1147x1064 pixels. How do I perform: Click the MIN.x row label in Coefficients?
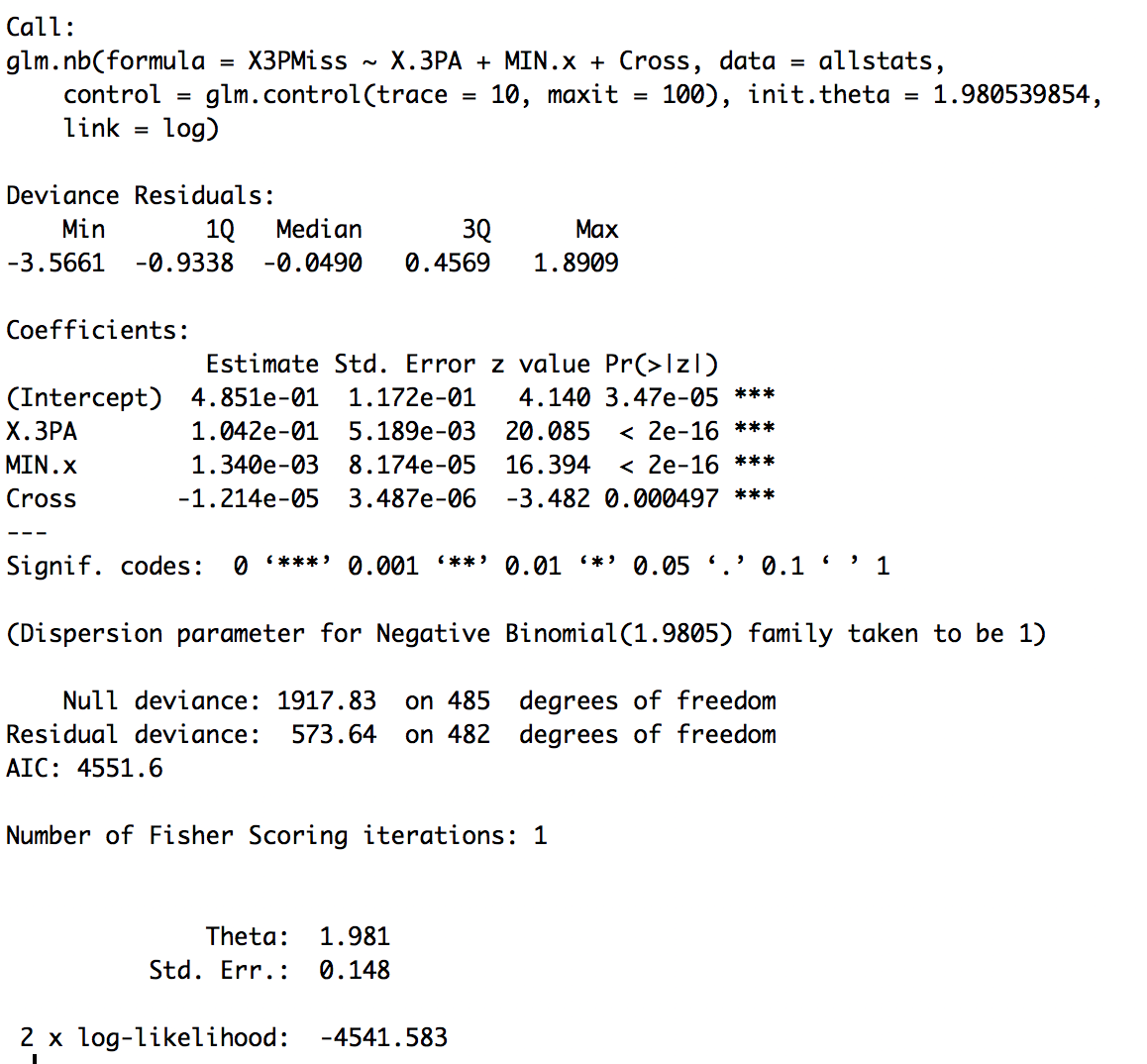click(42, 465)
